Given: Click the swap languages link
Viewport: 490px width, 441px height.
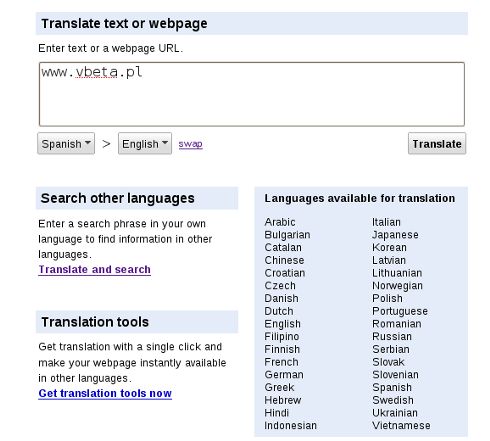Looking at the screenshot, I should [x=190, y=144].
